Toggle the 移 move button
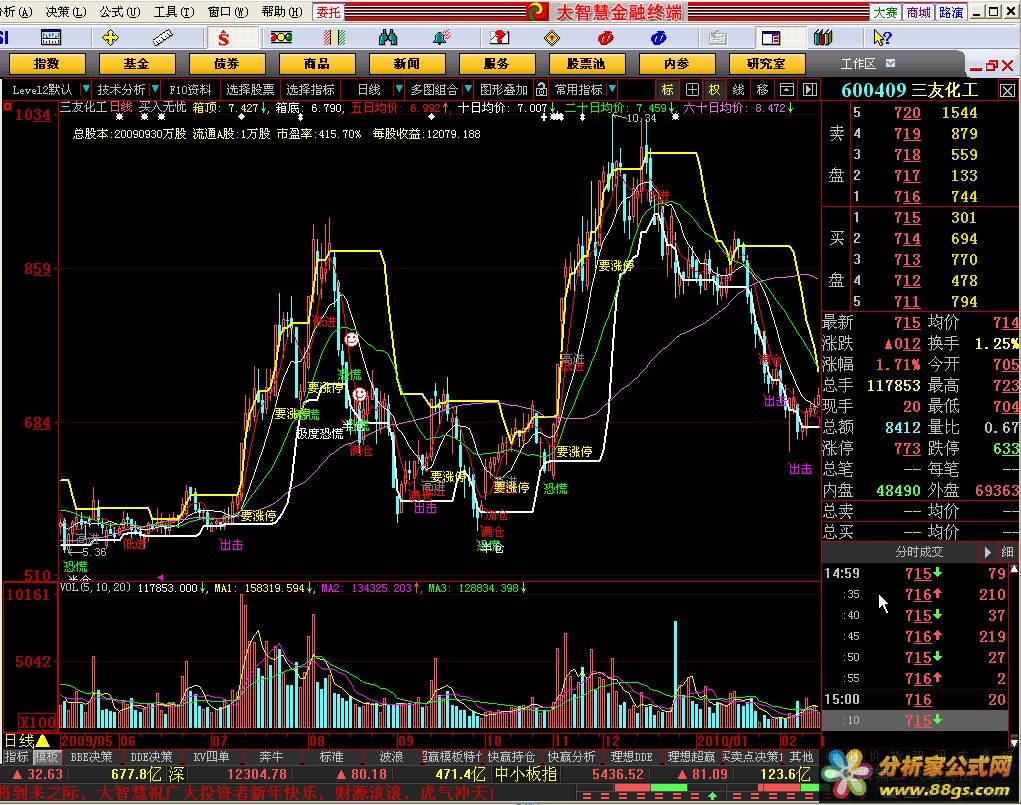The image size is (1021, 805). [762, 89]
